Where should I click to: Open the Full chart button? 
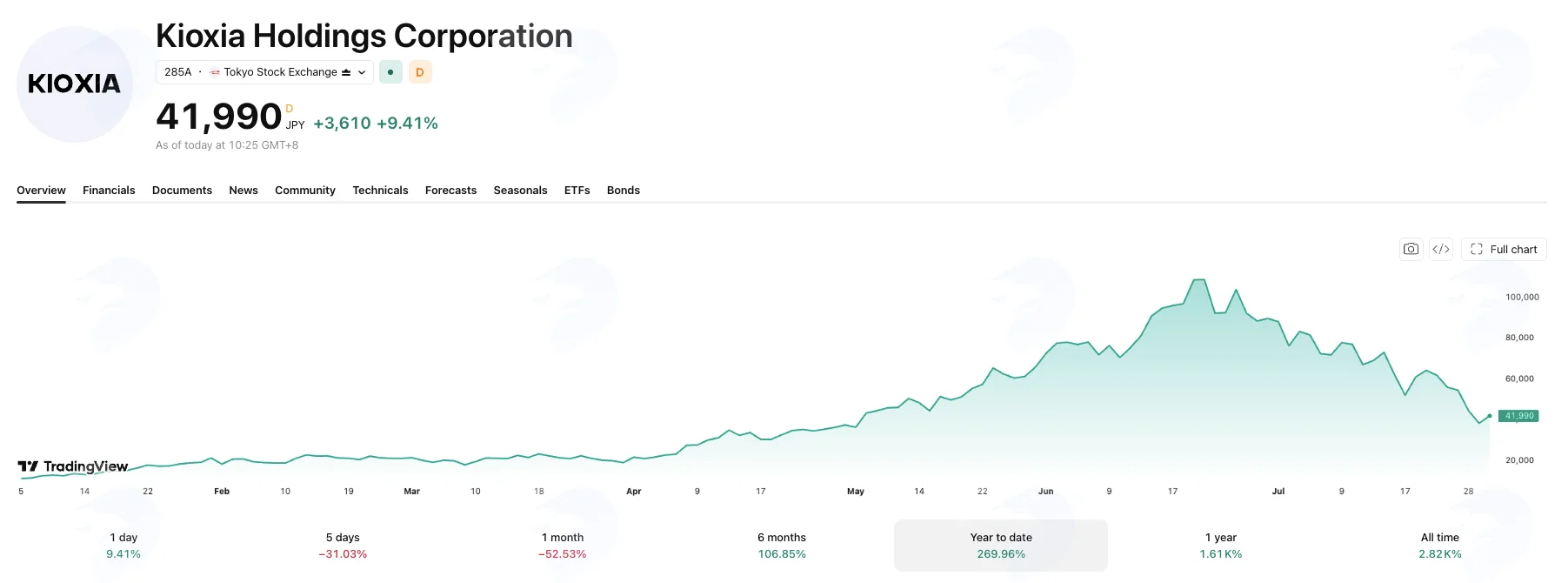1504,249
